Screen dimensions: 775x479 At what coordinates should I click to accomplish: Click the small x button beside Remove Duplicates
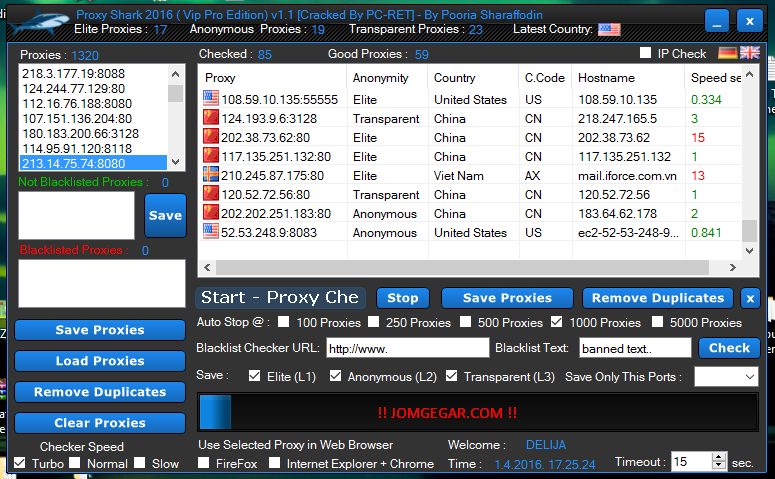pyautogui.click(x=750, y=298)
